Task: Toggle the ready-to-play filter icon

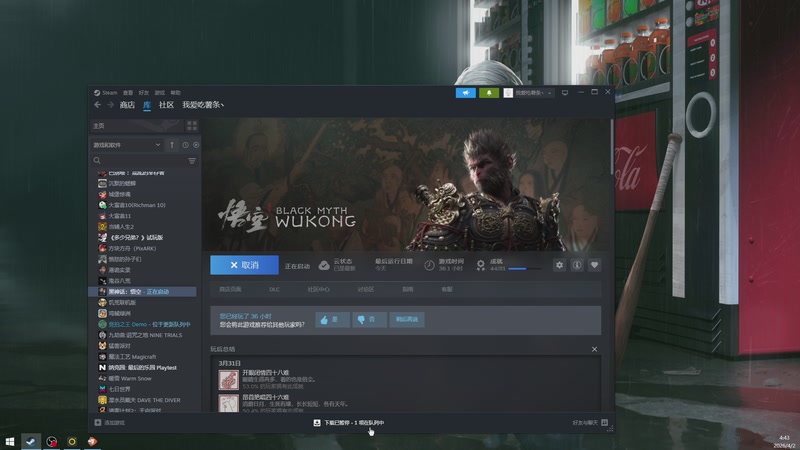Action: (196, 145)
